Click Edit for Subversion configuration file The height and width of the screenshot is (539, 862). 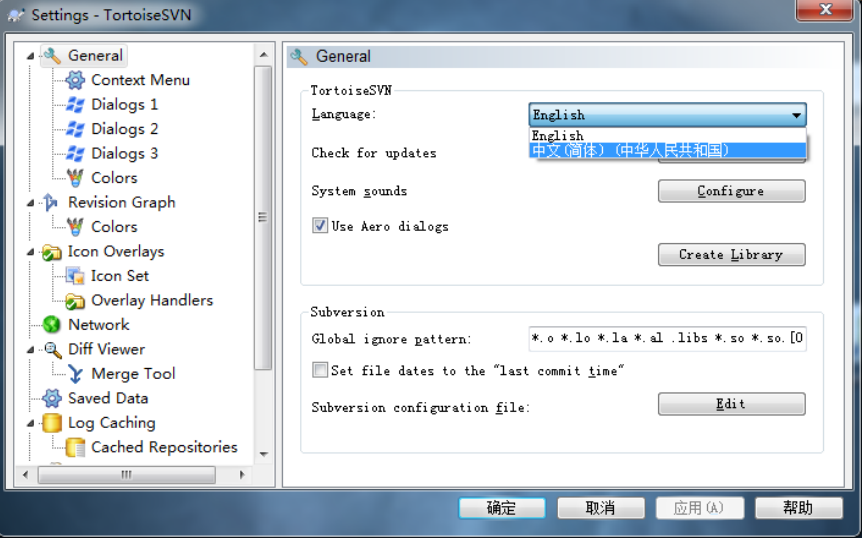(731, 404)
